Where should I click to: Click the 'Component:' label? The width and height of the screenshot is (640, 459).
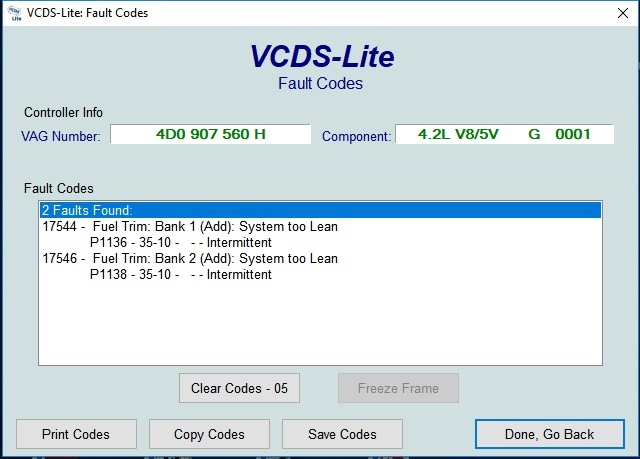point(357,136)
